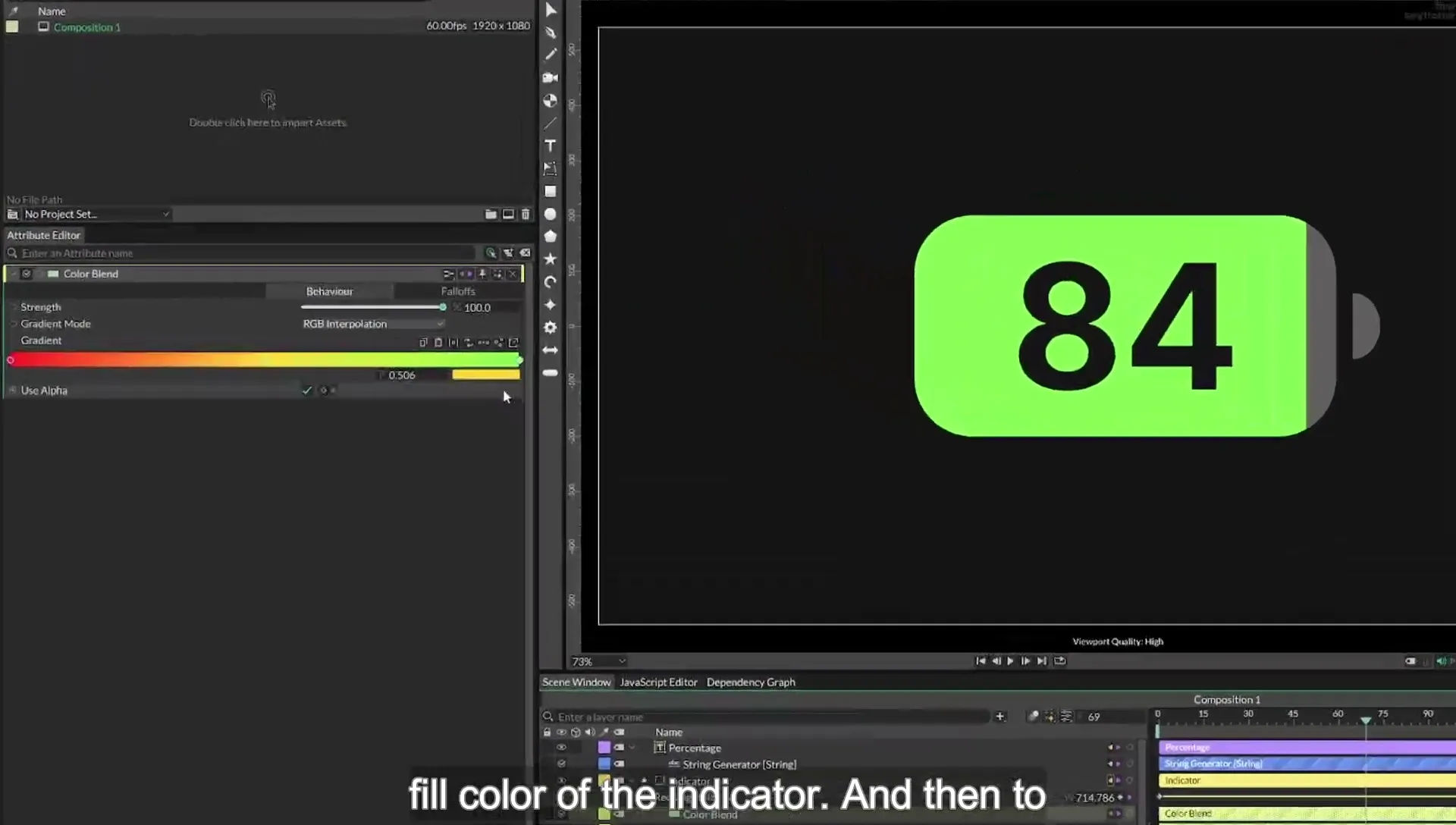The height and width of the screenshot is (825, 1456).
Task: Expand the Strength attribute options
Action: coord(14,307)
